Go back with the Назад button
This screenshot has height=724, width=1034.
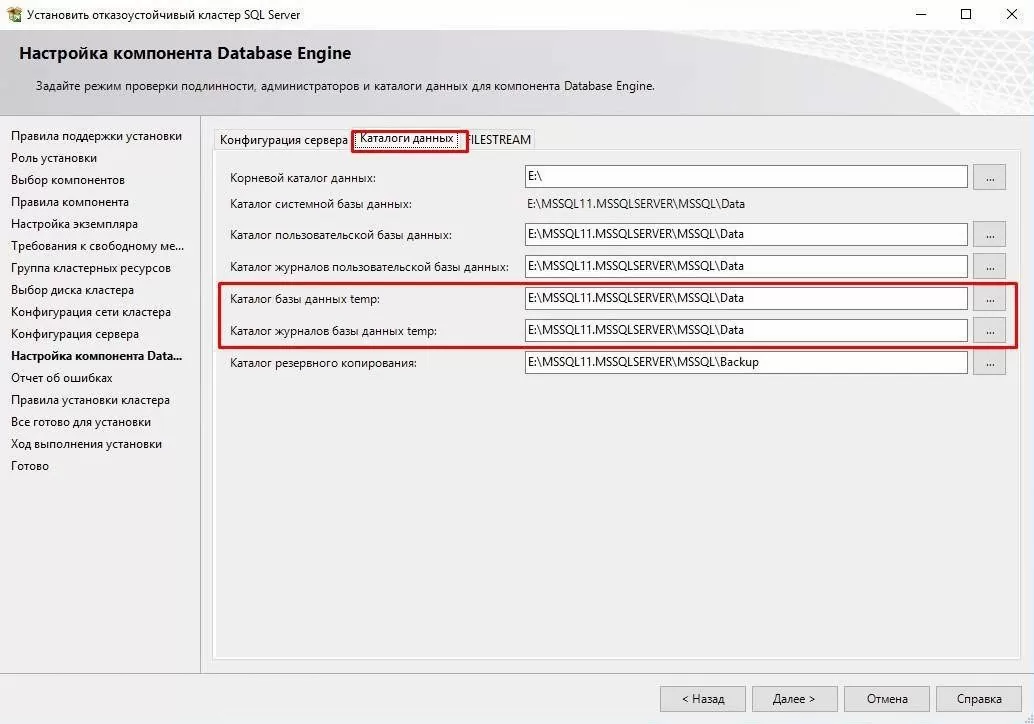point(702,699)
